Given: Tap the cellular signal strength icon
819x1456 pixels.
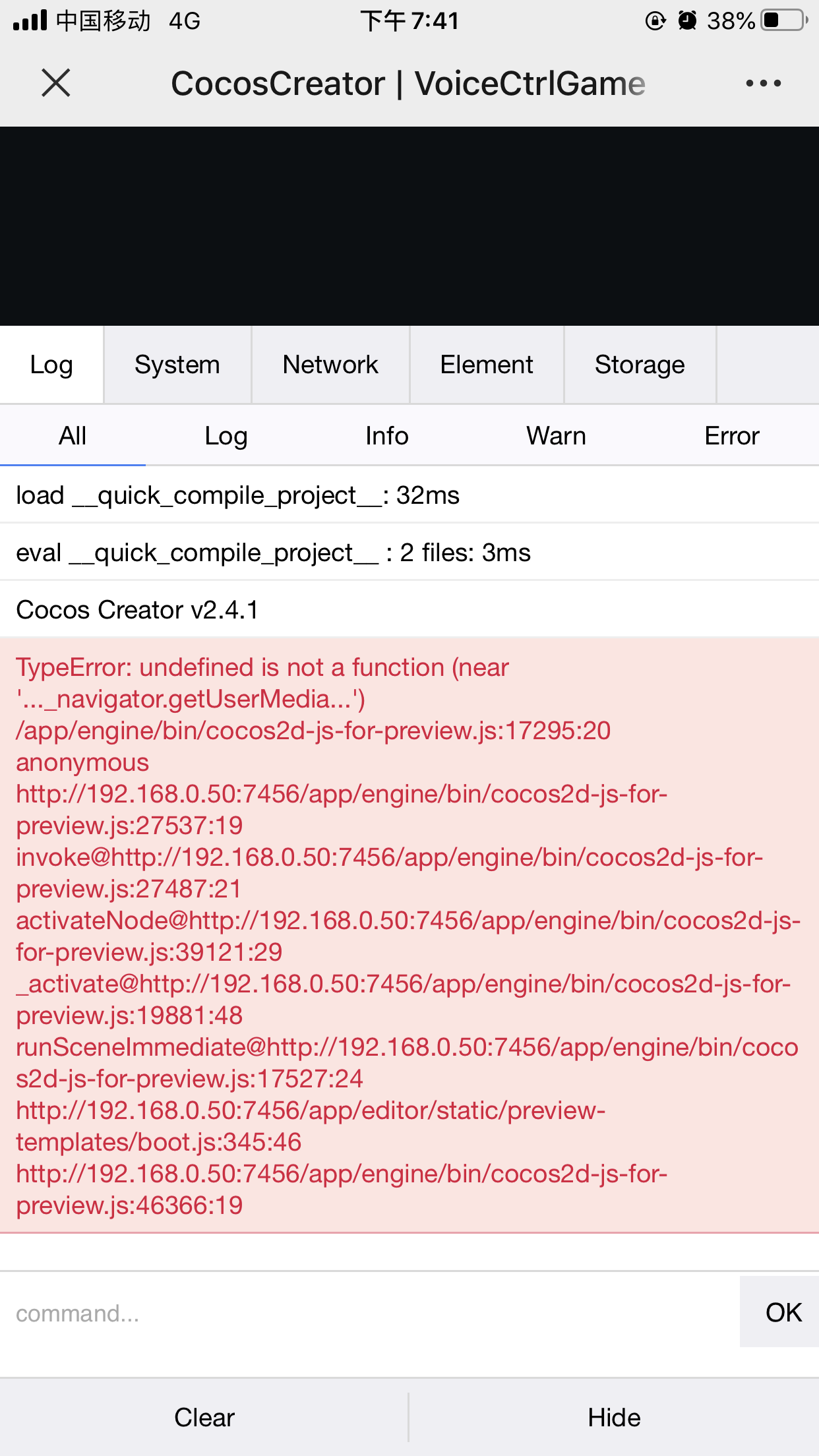Looking at the screenshot, I should [30, 20].
